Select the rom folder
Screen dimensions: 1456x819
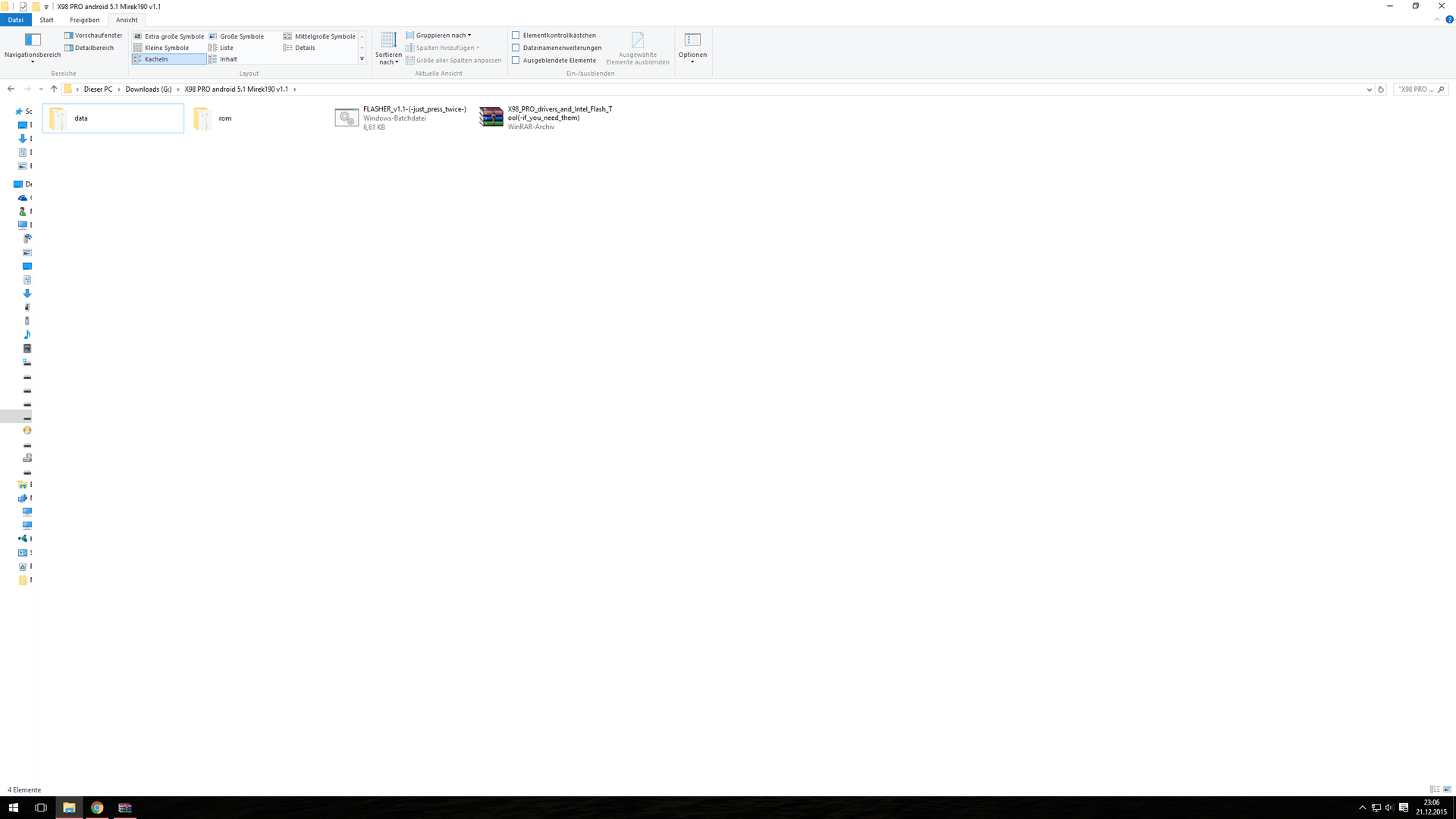pyautogui.click(x=258, y=118)
